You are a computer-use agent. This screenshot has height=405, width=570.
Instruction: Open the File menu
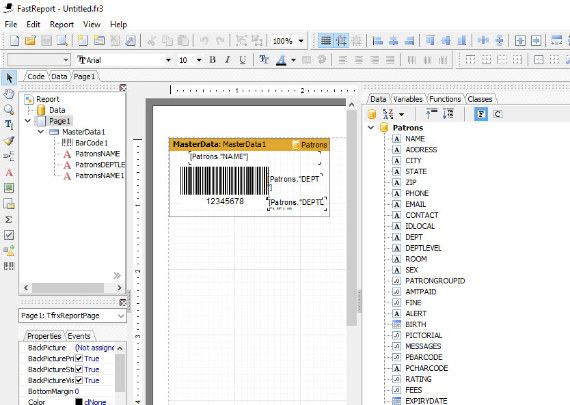(x=11, y=24)
